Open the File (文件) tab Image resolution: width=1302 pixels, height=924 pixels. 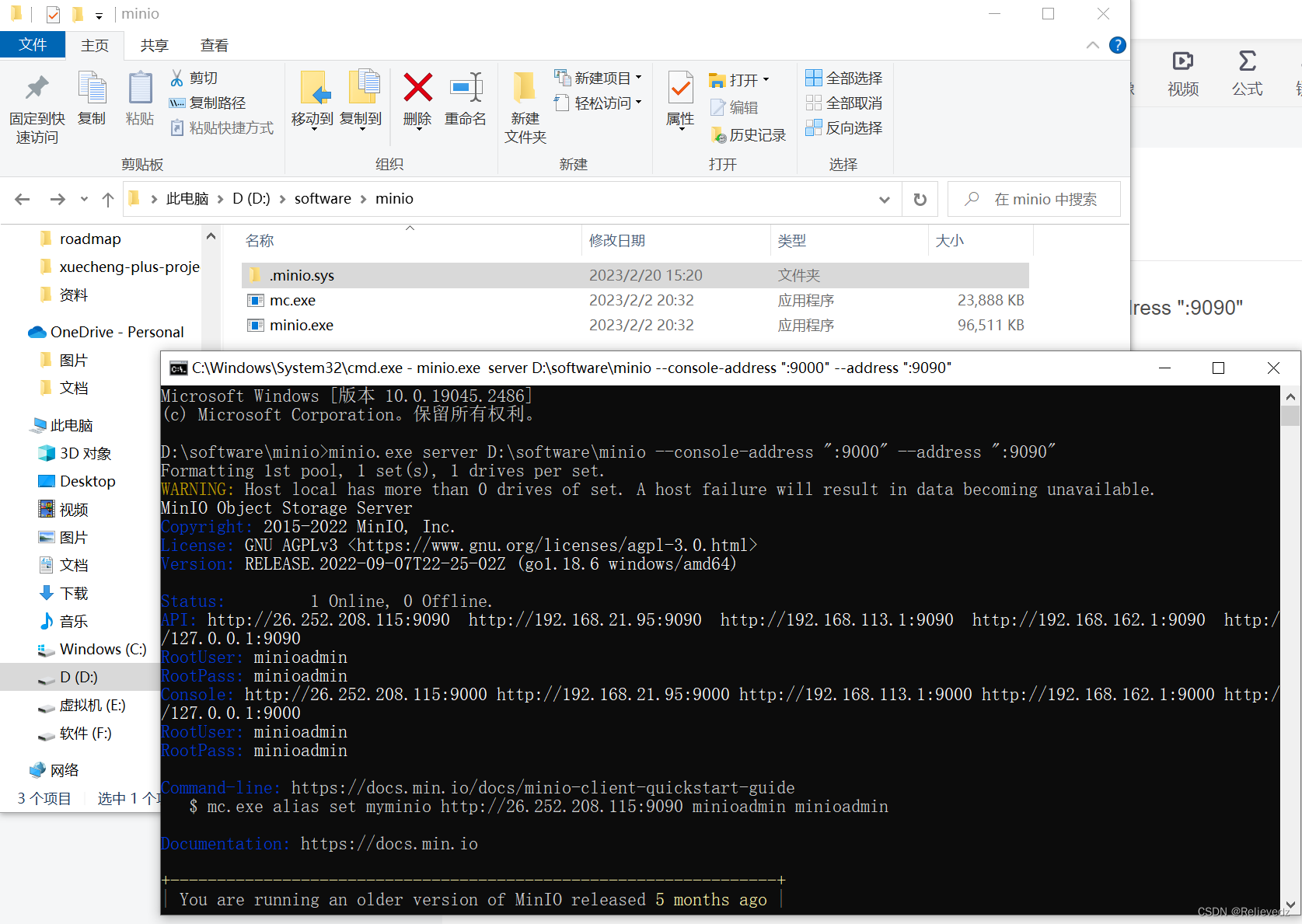[x=33, y=45]
